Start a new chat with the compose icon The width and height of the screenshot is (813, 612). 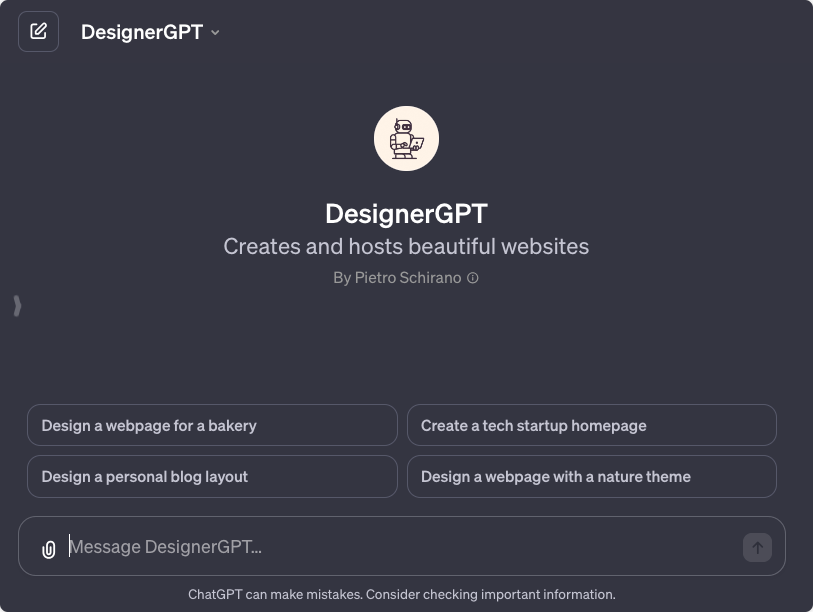click(x=38, y=31)
